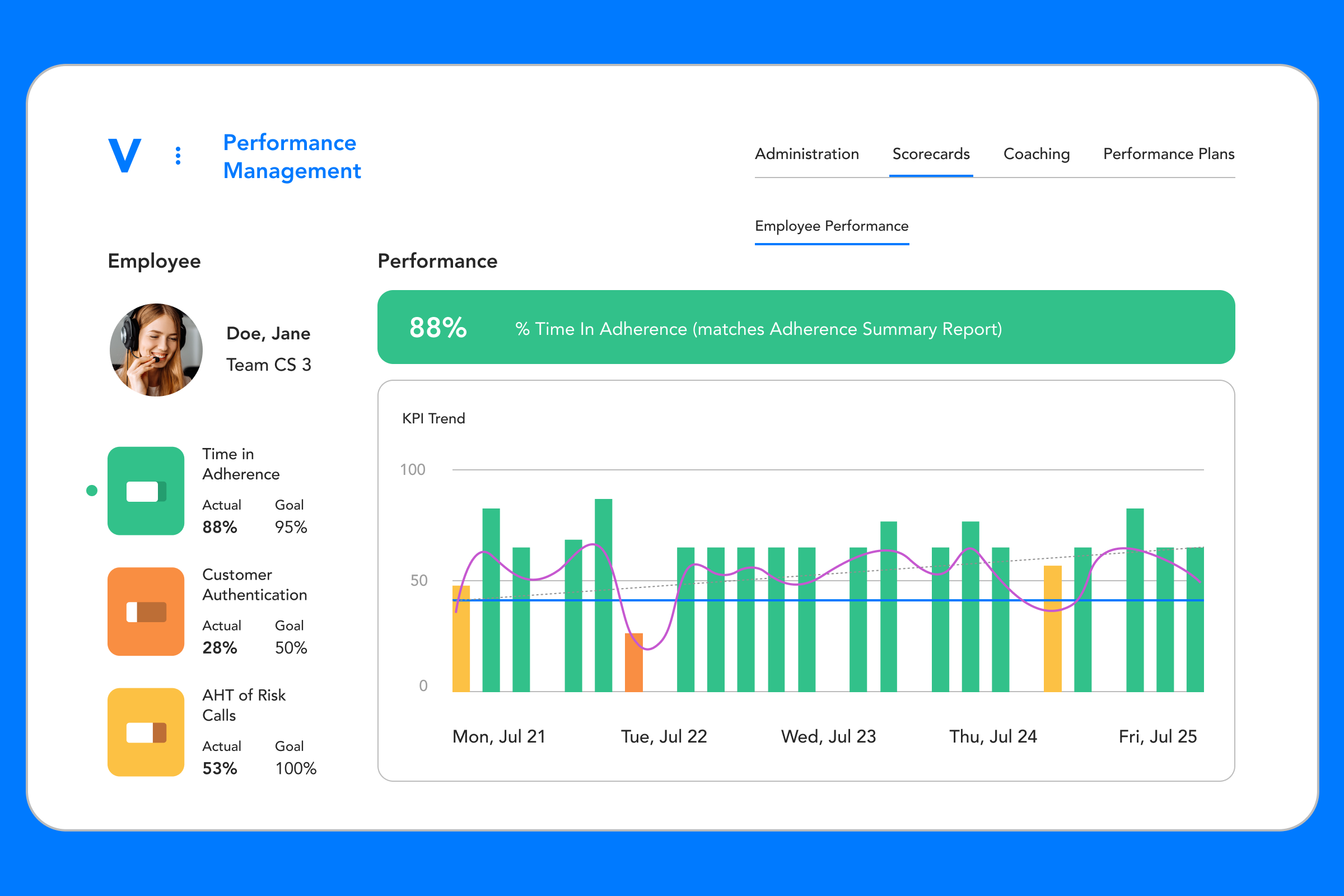Click the Employee Performance link
The width and height of the screenshot is (1344, 896).
[x=832, y=226]
